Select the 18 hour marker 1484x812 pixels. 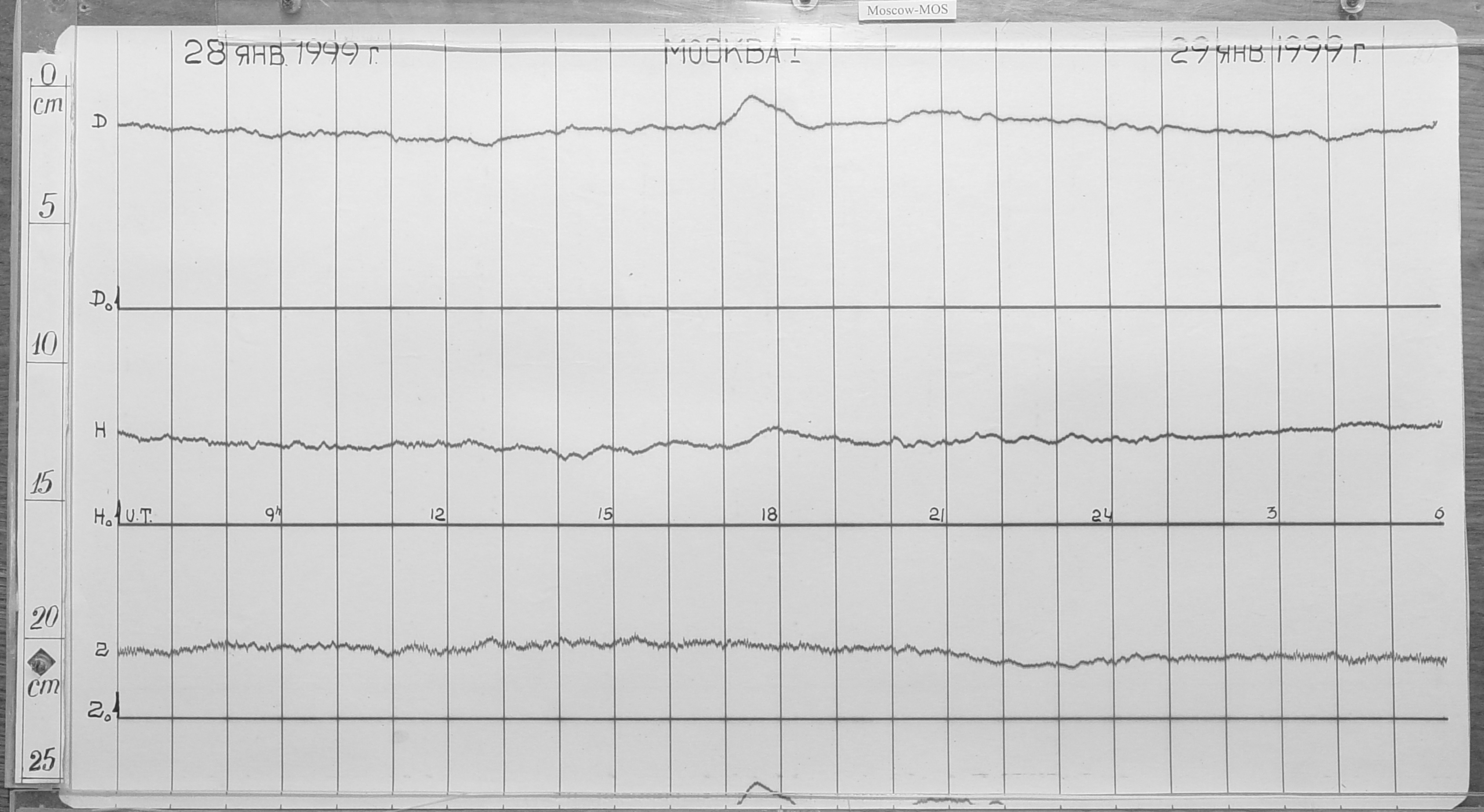click(x=769, y=515)
